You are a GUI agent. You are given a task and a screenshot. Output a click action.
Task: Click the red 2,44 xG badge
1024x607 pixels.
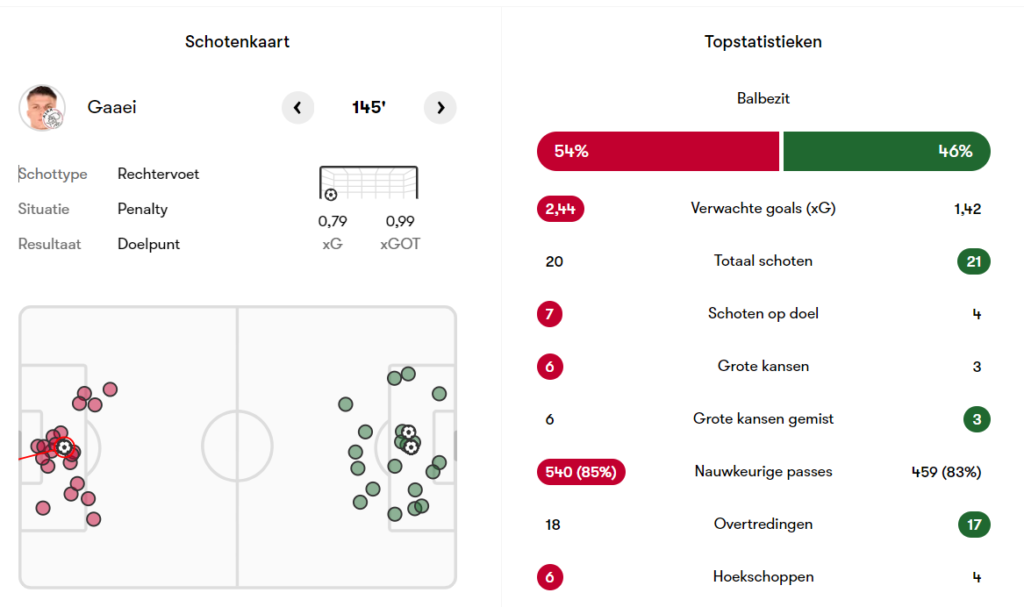(x=560, y=209)
